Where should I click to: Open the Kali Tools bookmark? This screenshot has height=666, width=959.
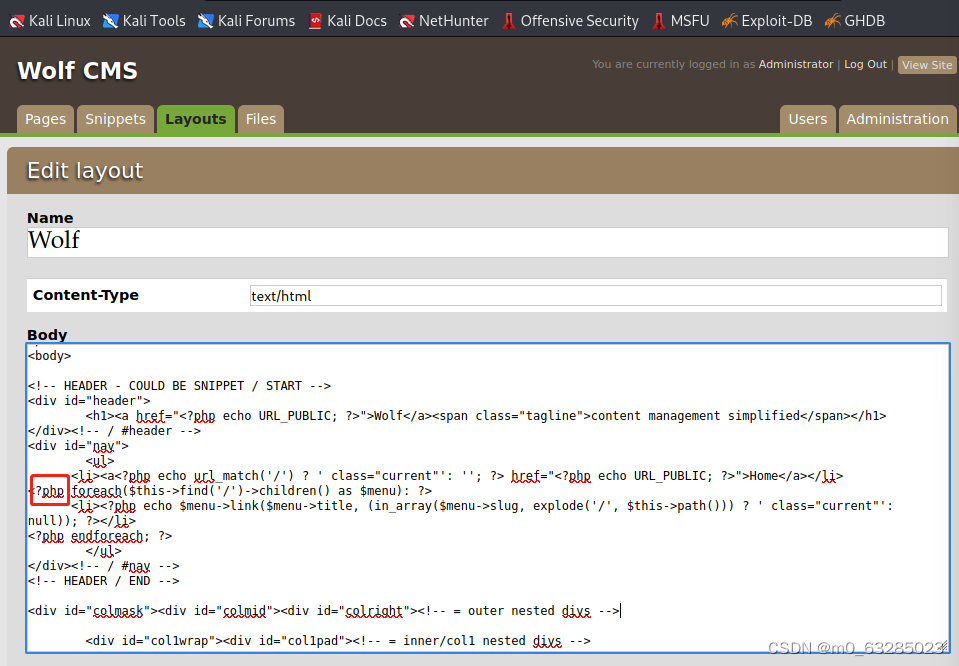[x=144, y=21]
